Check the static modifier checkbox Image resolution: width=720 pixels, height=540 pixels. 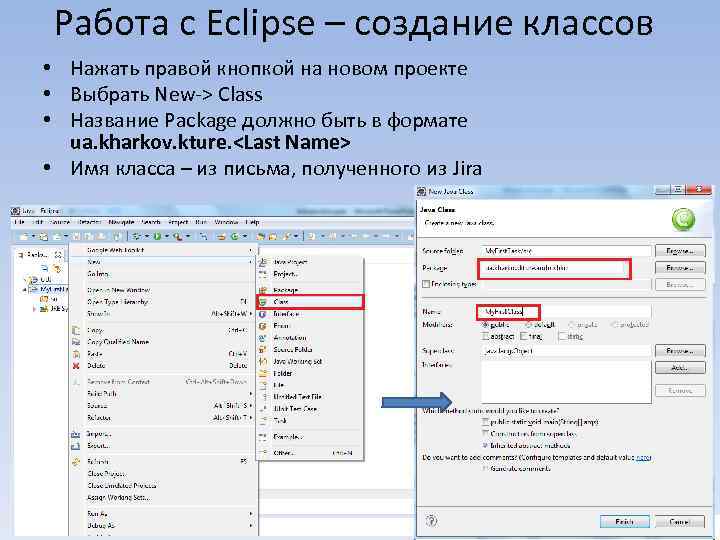pyautogui.click(x=562, y=337)
